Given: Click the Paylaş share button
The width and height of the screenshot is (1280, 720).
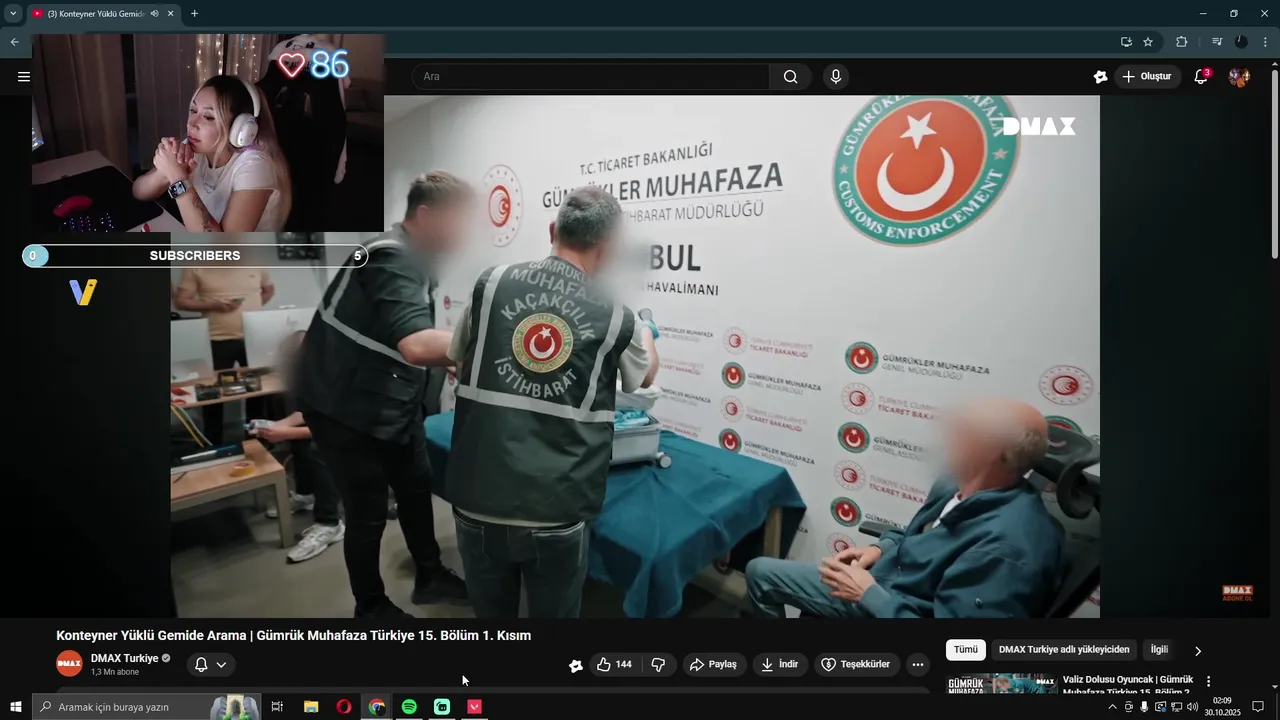Looking at the screenshot, I should (714, 664).
